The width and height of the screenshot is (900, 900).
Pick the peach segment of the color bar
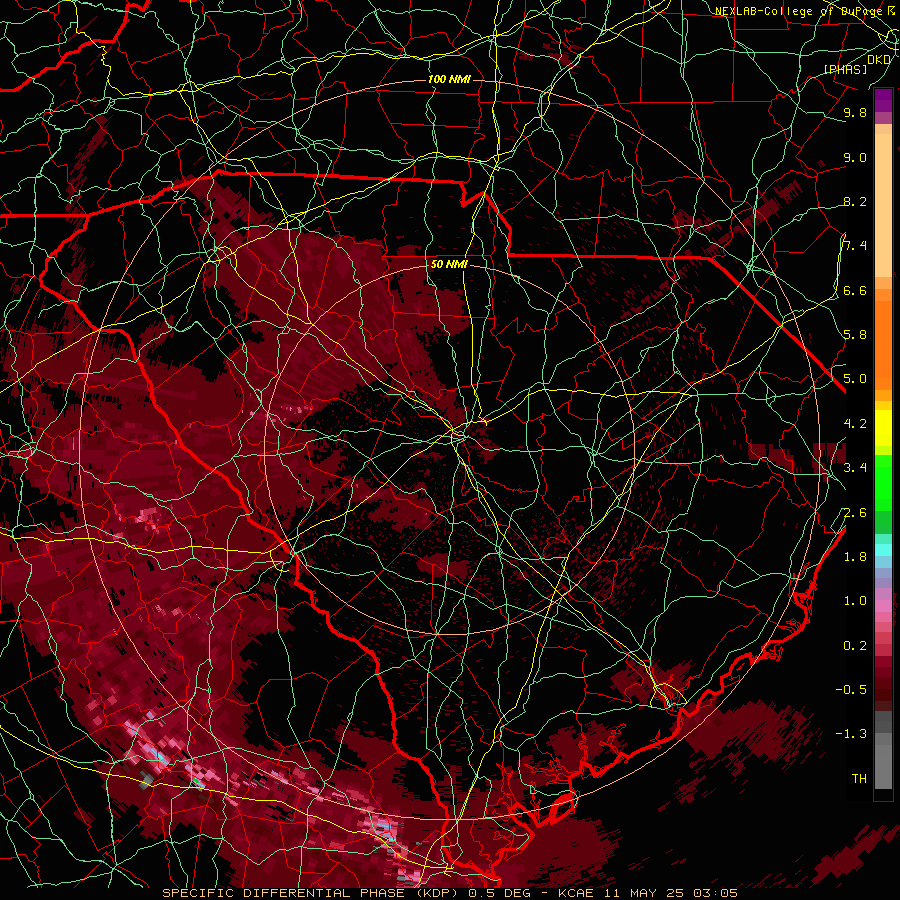[883, 207]
